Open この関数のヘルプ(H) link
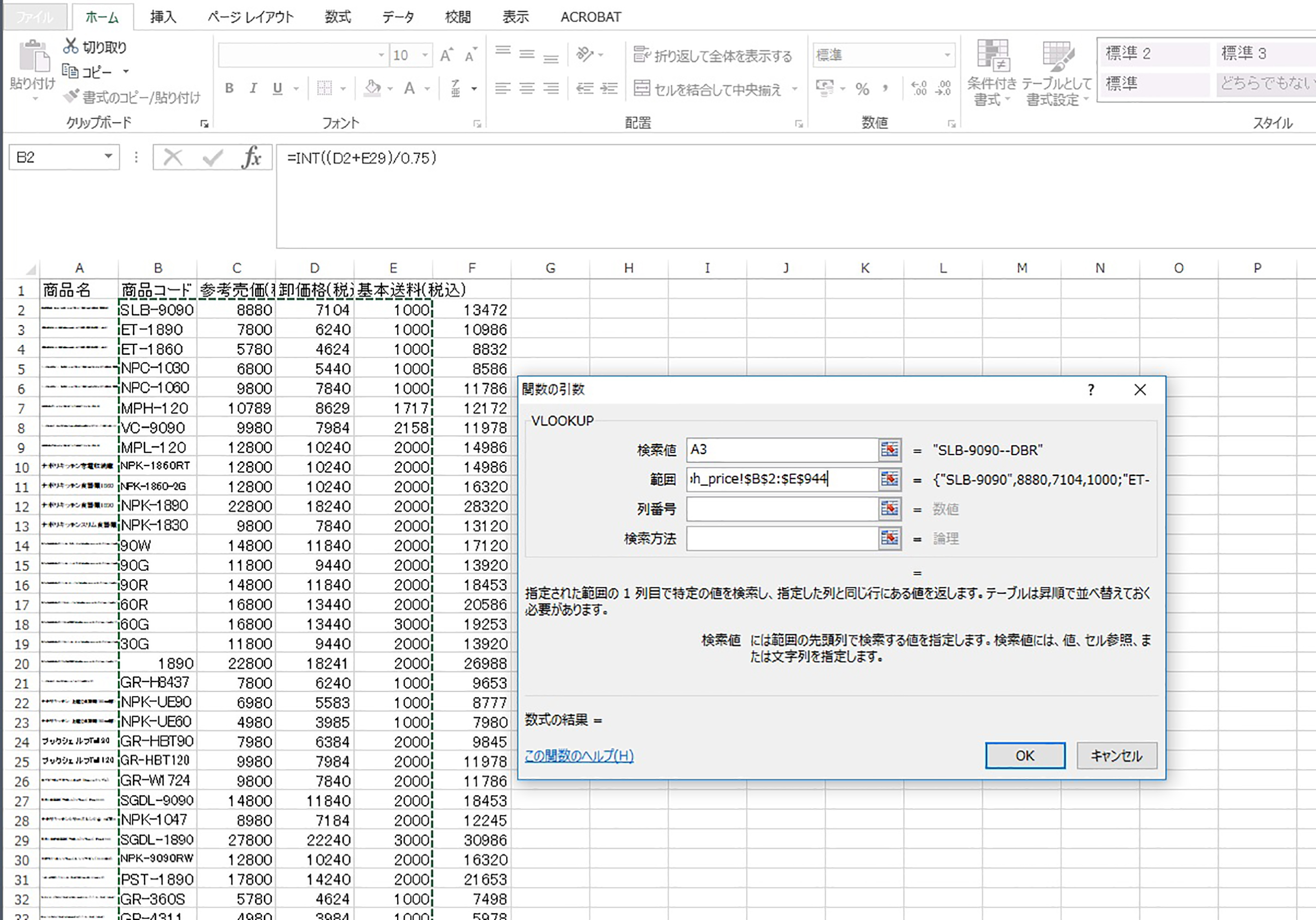This screenshot has height=920, width=1316. (x=579, y=755)
